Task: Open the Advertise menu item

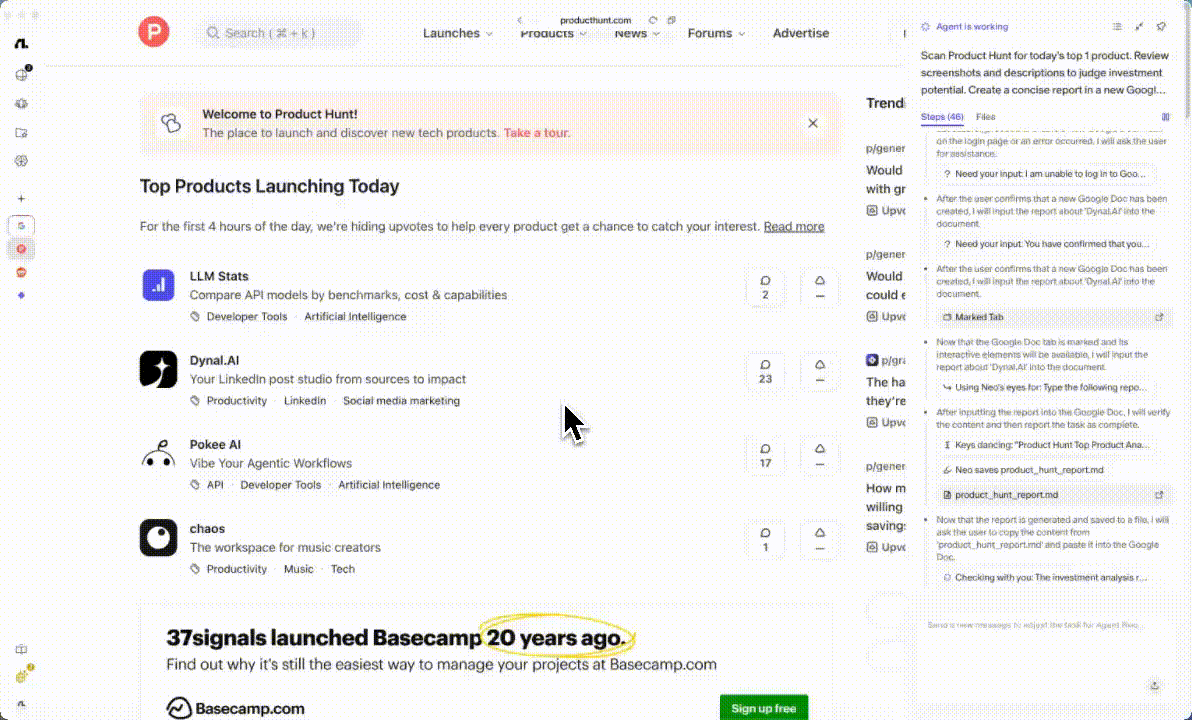Action: pyautogui.click(x=800, y=33)
